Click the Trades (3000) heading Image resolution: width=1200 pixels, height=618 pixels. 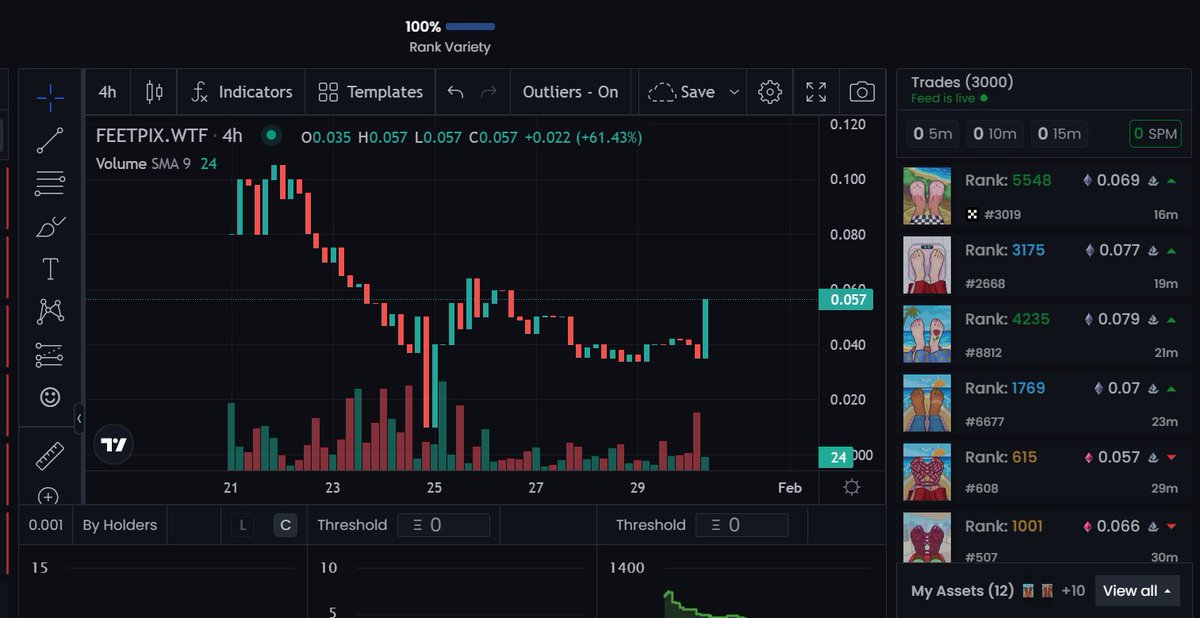tap(962, 82)
